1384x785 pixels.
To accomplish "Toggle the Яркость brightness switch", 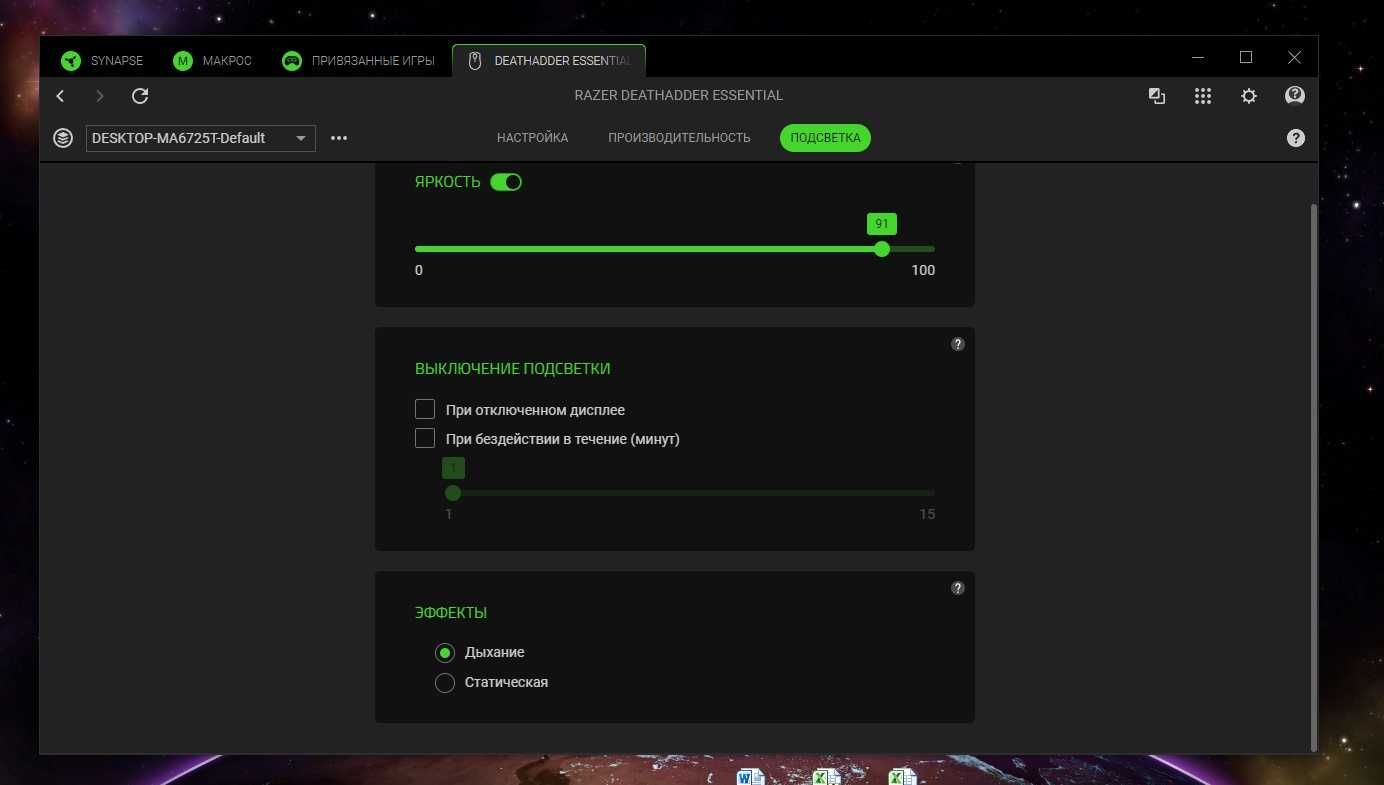I will (x=506, y=182).
